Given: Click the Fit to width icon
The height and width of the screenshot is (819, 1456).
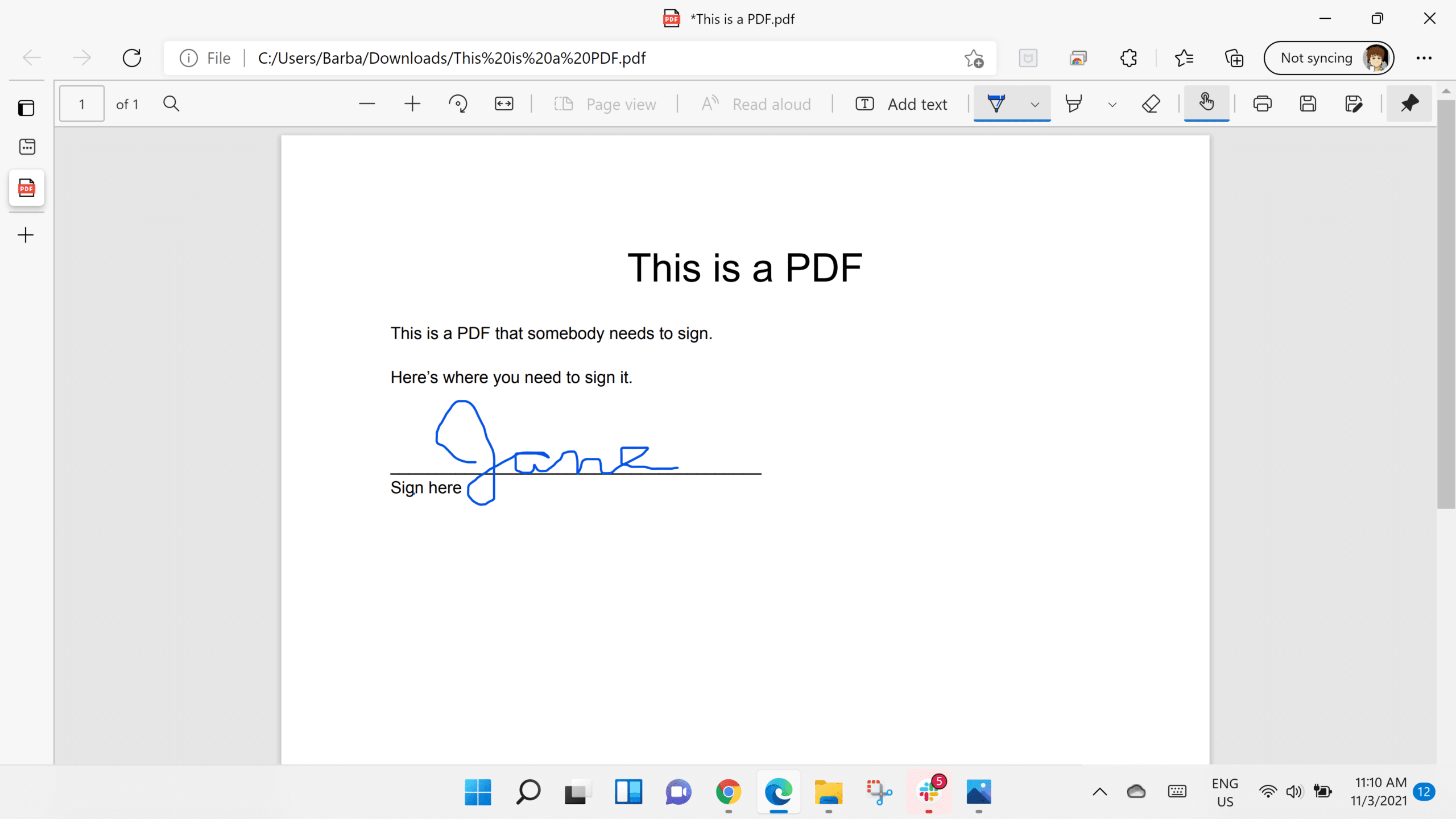Looking at the screenshot, I should click(504, 104).
